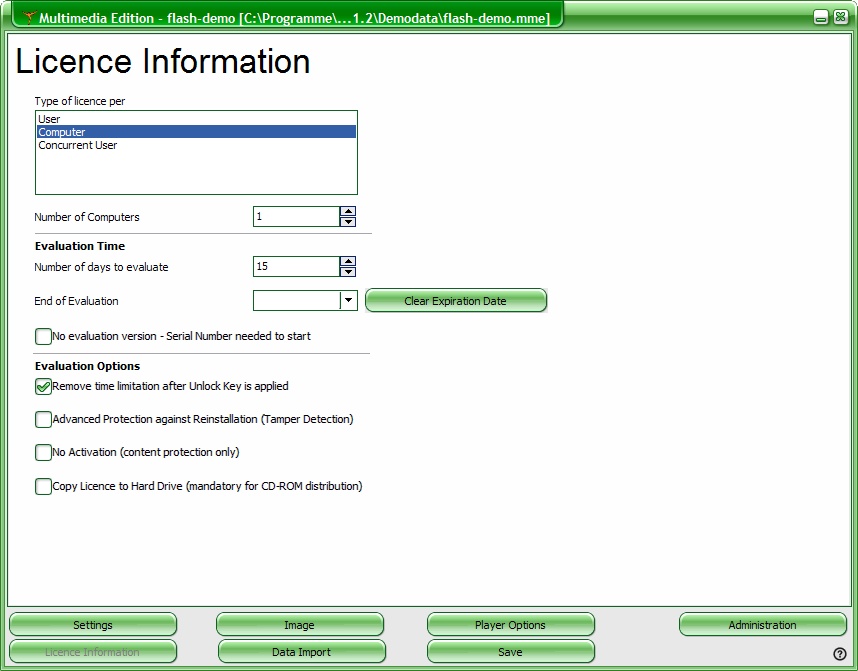Toggle No Activation content protection only
The image size is (858, 671).
click(43, 453)
